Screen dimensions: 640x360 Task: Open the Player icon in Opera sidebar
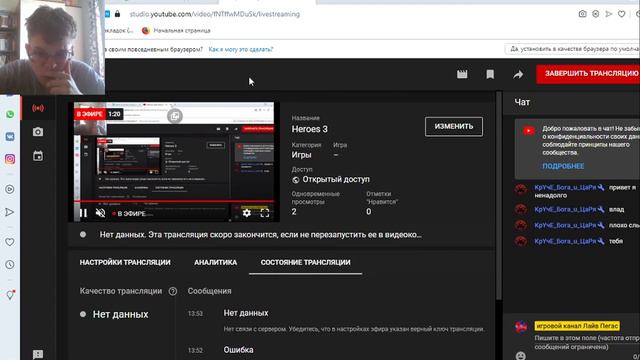10,189
